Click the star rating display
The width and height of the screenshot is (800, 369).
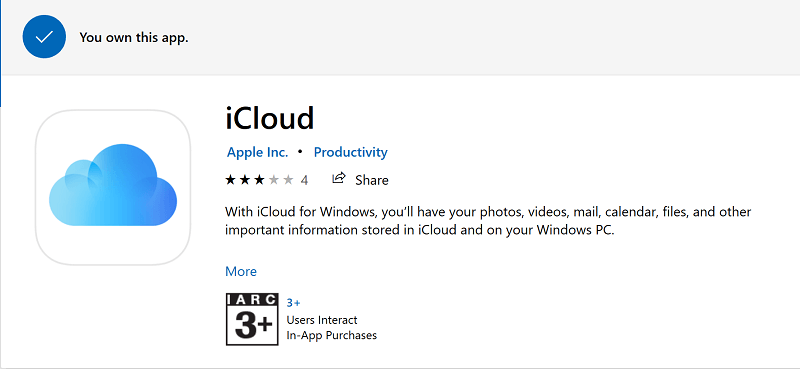[260, 180]
